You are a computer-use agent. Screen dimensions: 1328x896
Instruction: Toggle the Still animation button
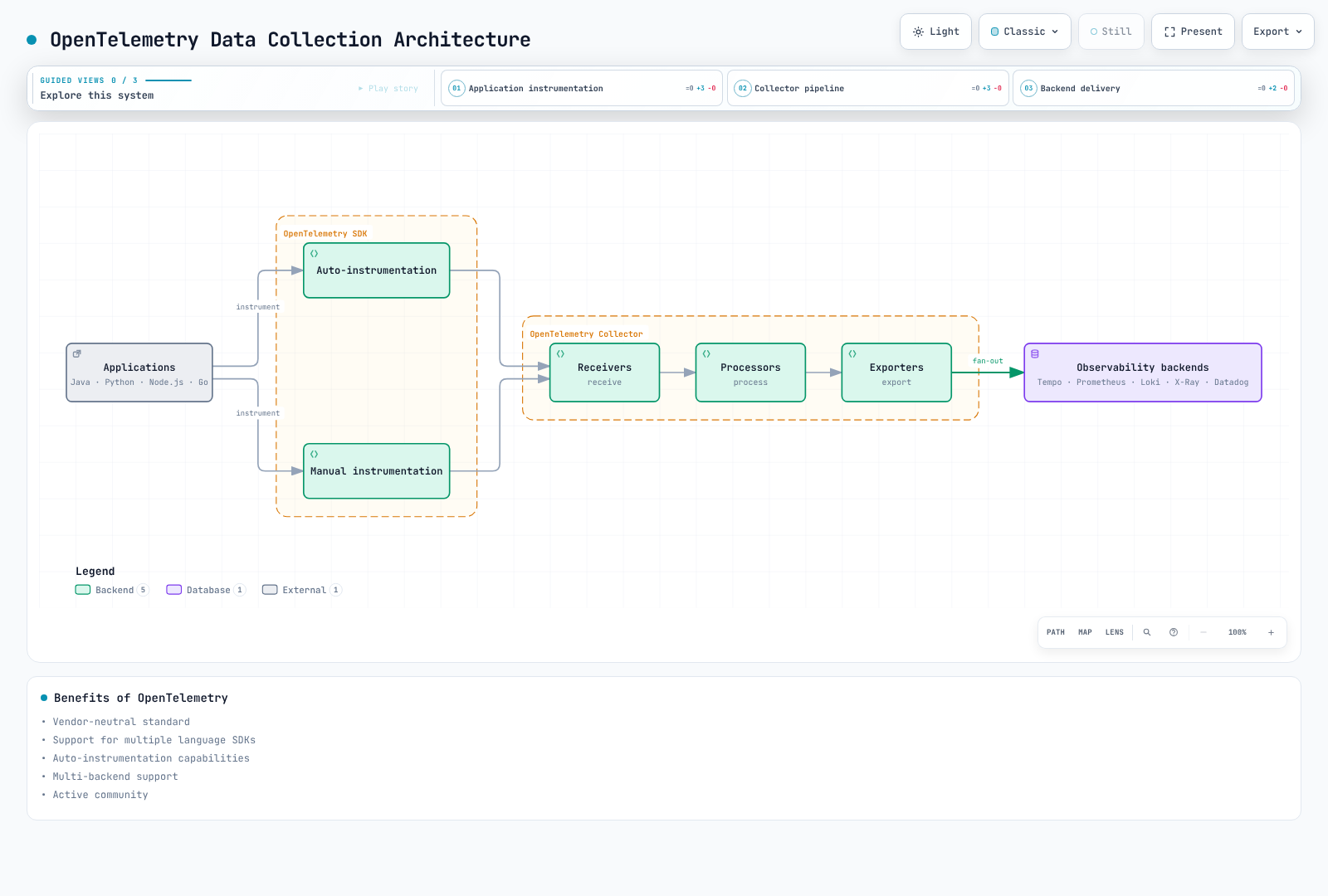point(1111,32)
